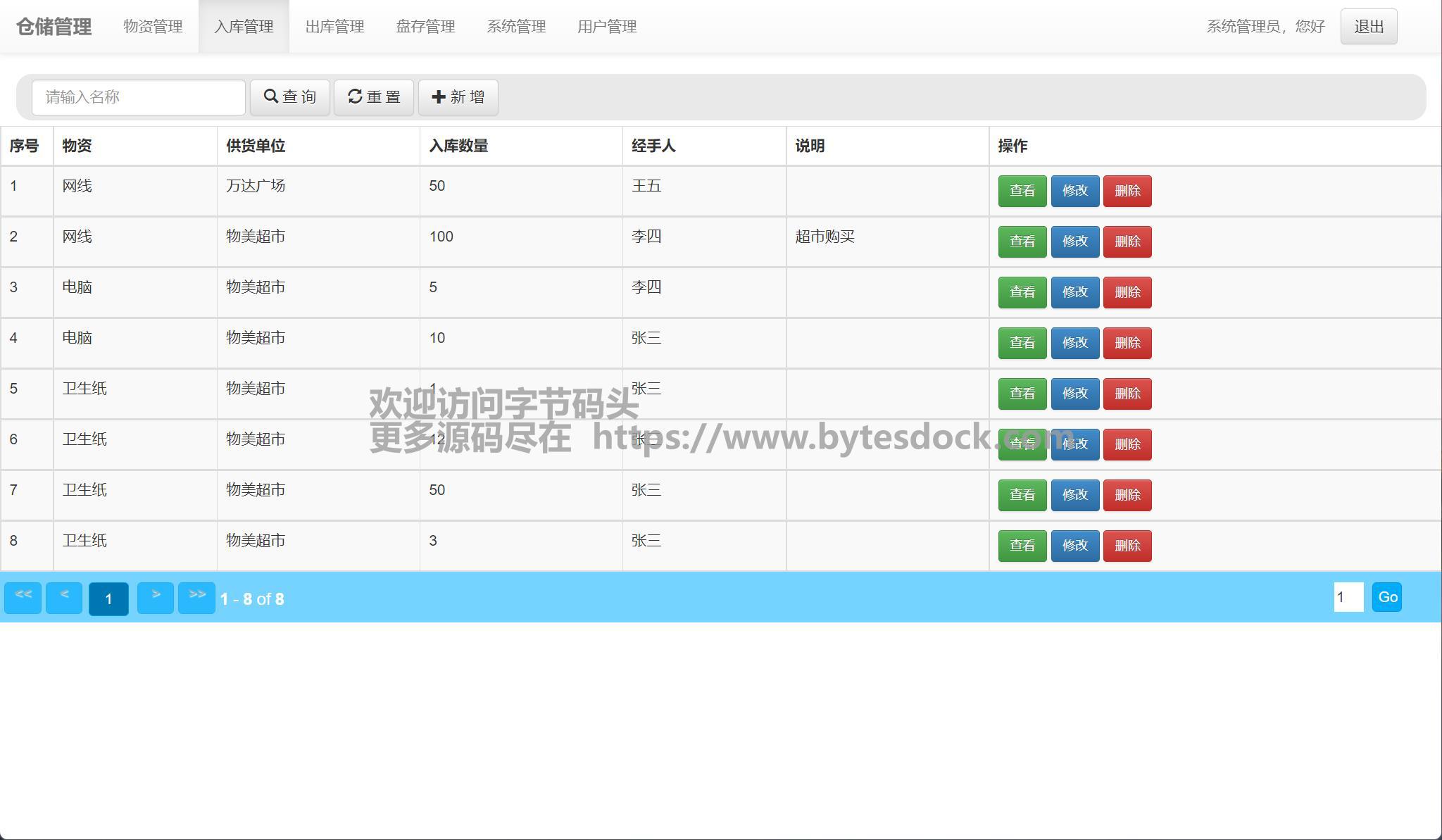This screenshot has width=1442, height=840.
Task: Click the plus 新增 add button
Action: click(458, 97)
